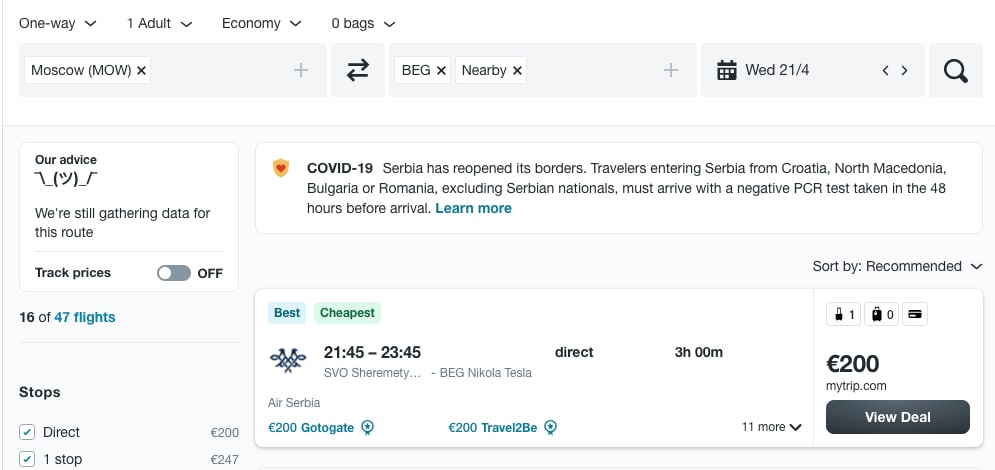
Task: Open the calendar icon for date selection
Action: 727,70
